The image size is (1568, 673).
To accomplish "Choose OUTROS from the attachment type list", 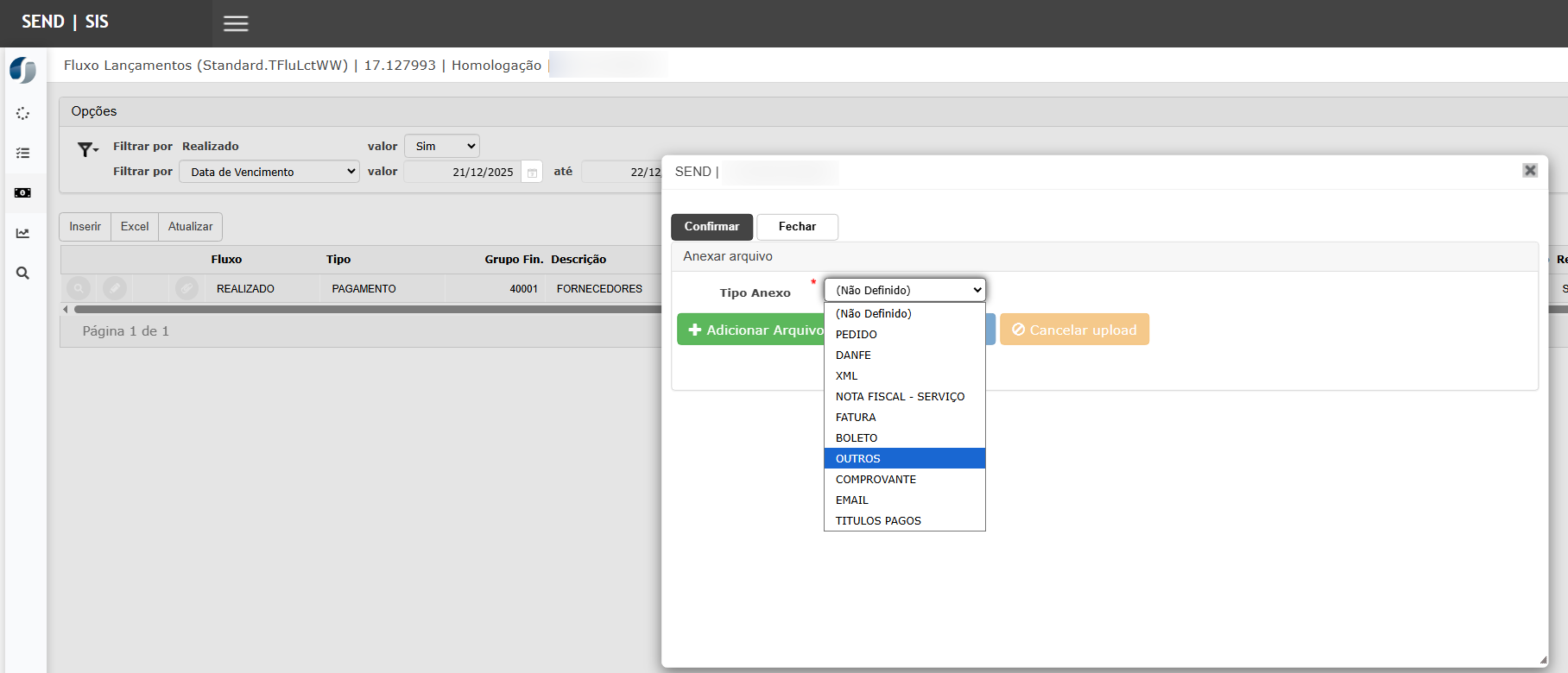I will (904, 459).
